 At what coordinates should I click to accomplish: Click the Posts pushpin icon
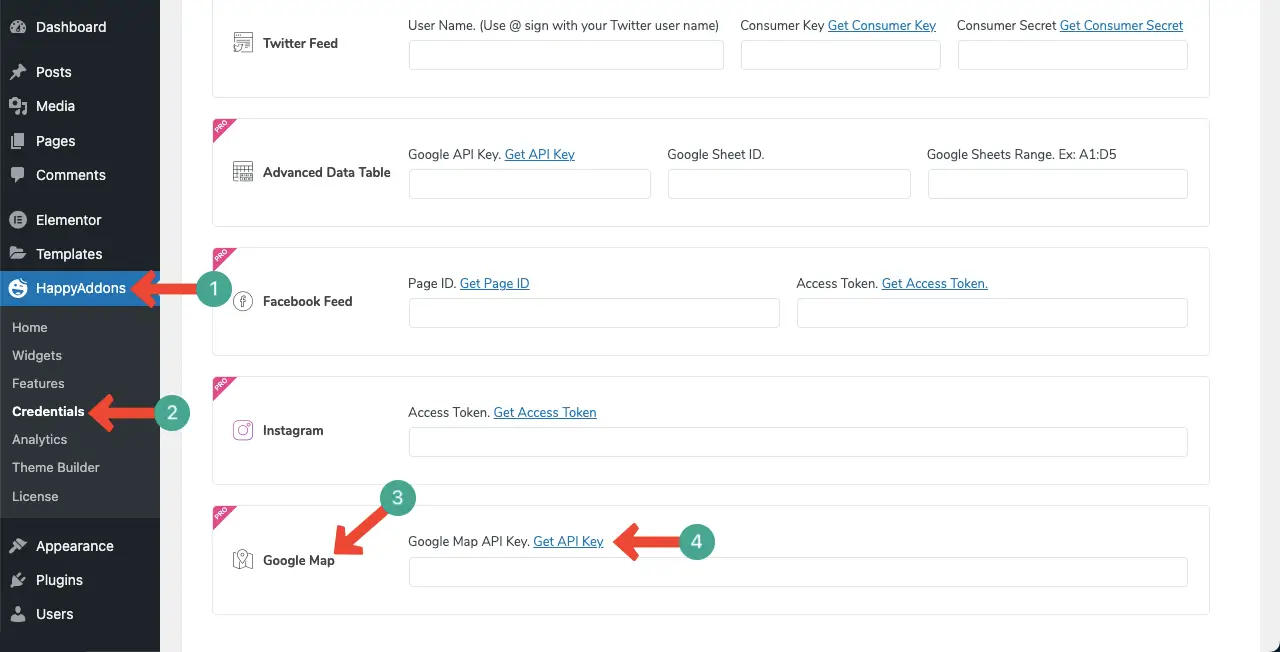pyautogui.click(x=18, y=72)
